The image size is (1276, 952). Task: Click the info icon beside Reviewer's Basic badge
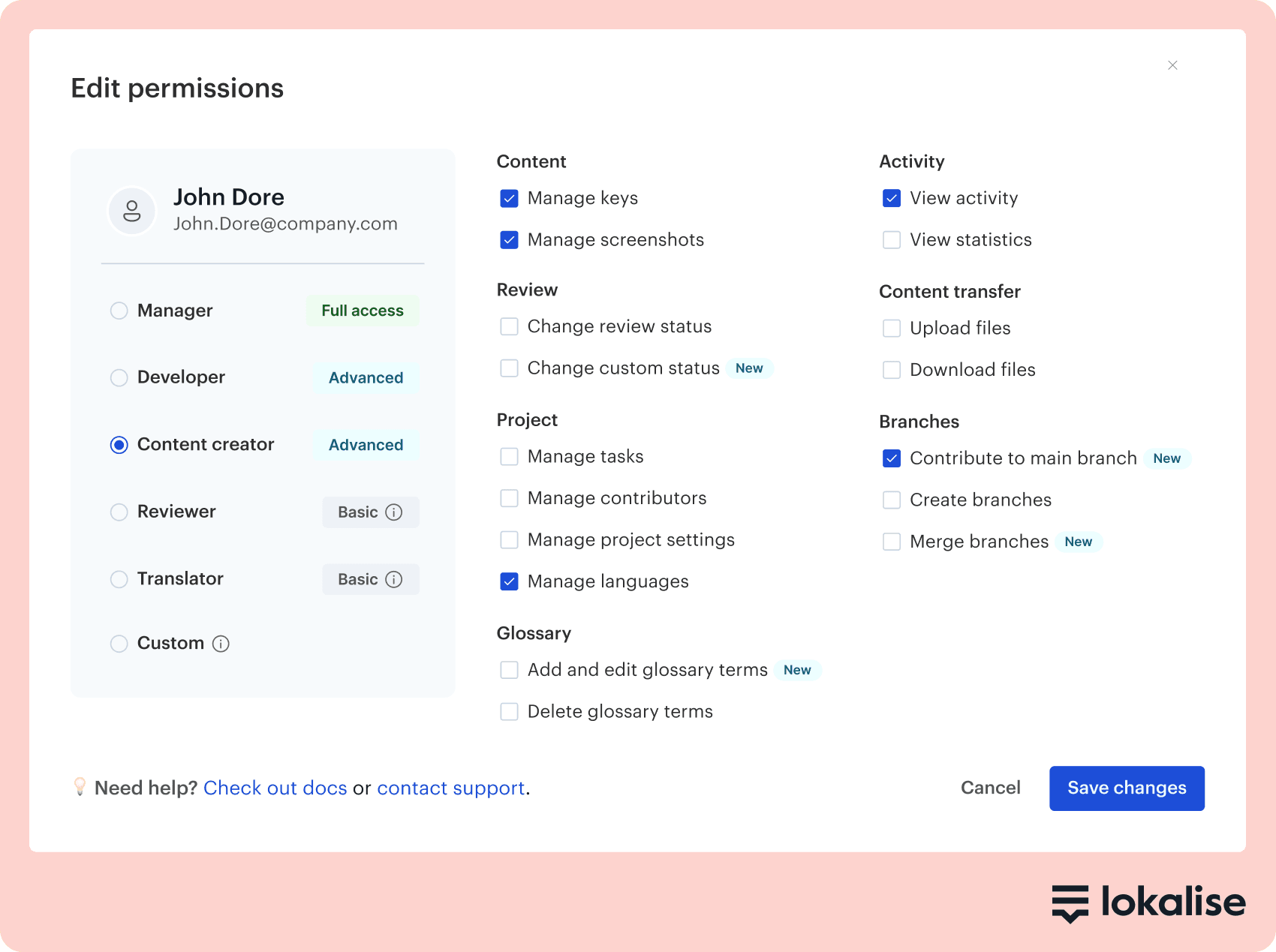(393, 512)
